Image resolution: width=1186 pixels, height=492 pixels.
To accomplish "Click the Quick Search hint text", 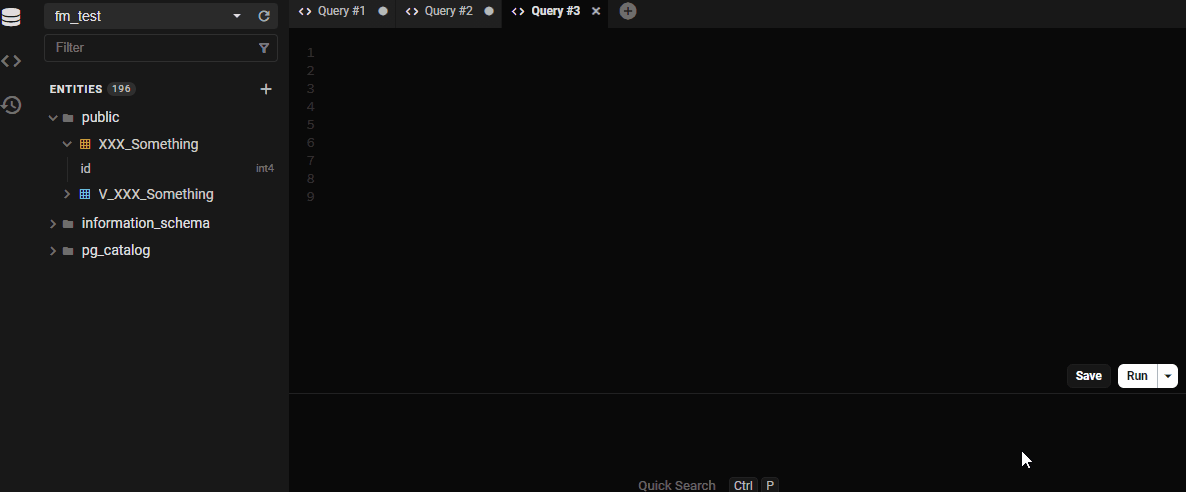I will point(676,485).
